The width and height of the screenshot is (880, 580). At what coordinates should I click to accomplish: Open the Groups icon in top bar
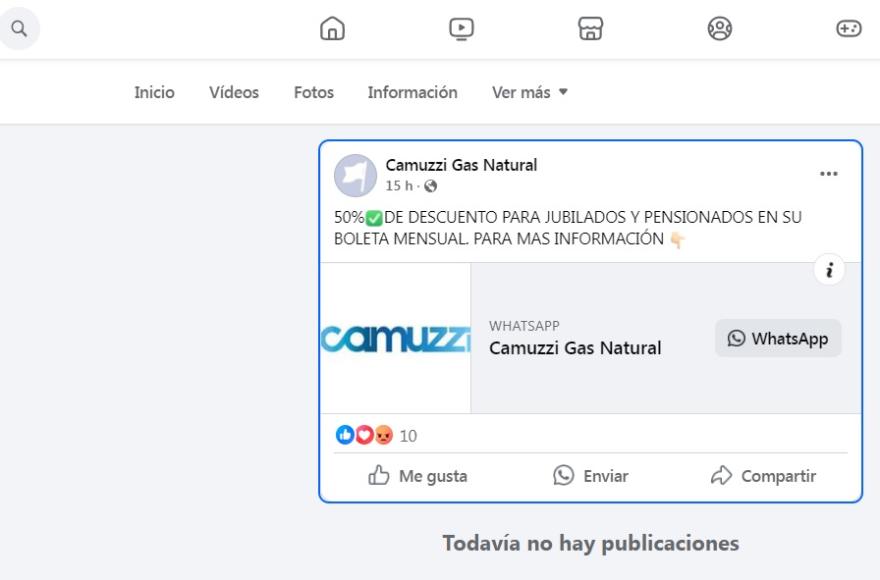[x=719, y=28]
